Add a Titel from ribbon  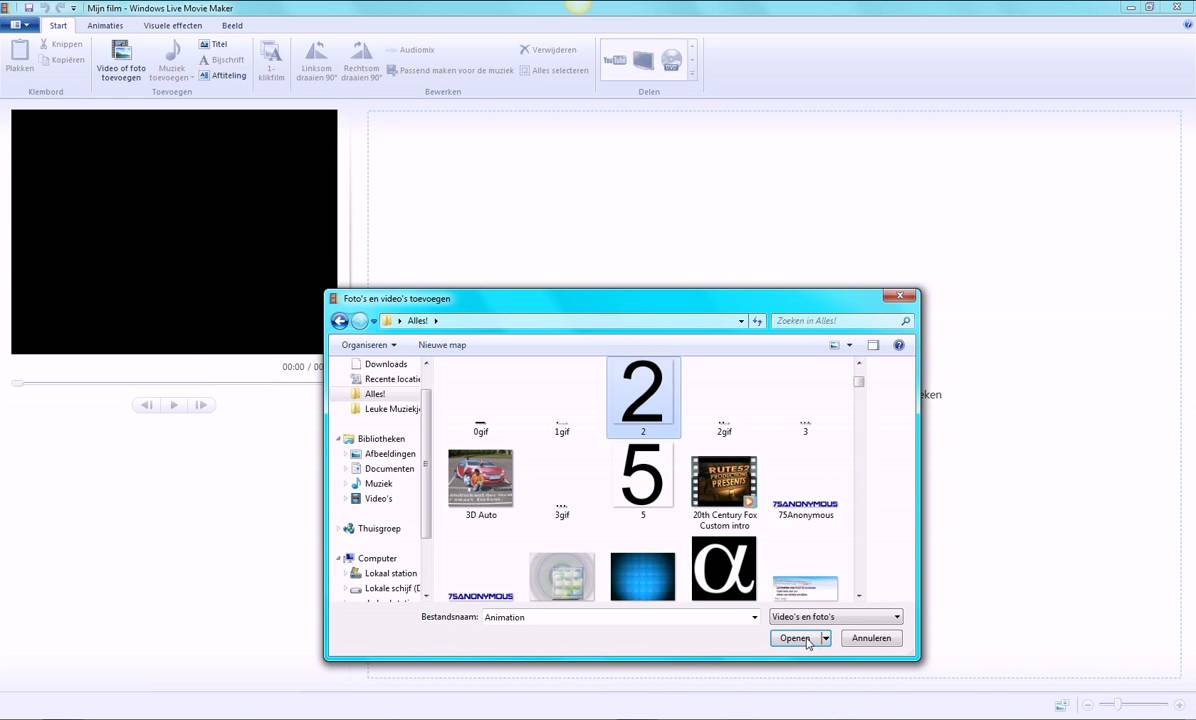click(213, 44)
